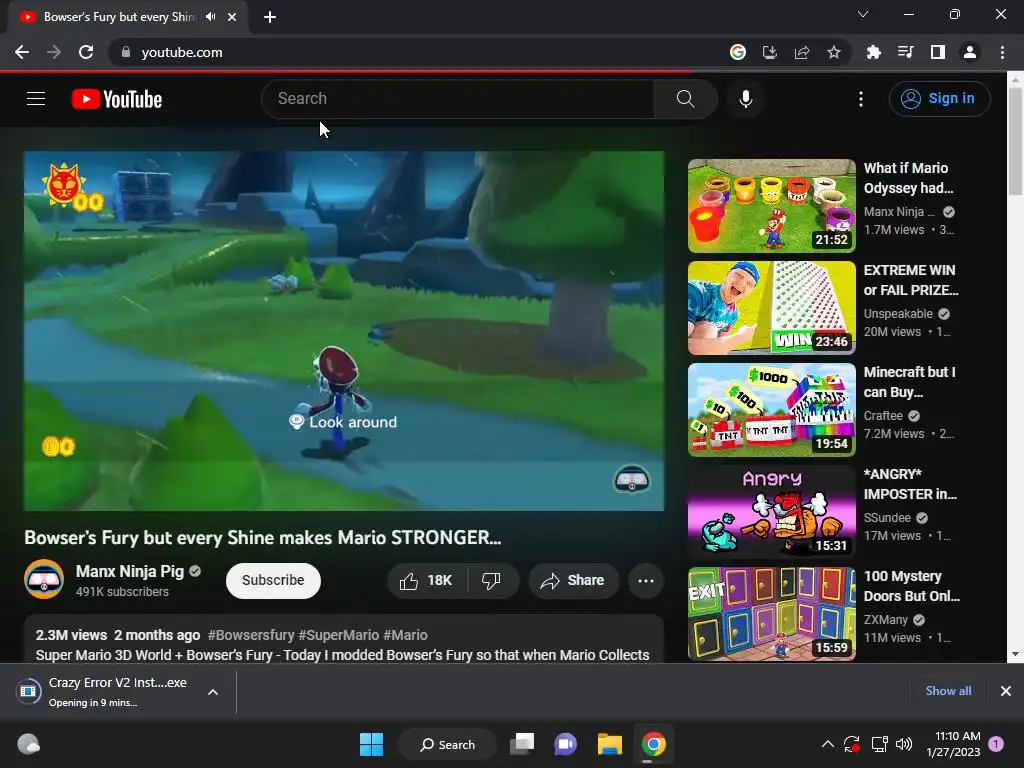Start voice search with microphone icon
Screen dimensions: 1024x768
click(745, 99)
